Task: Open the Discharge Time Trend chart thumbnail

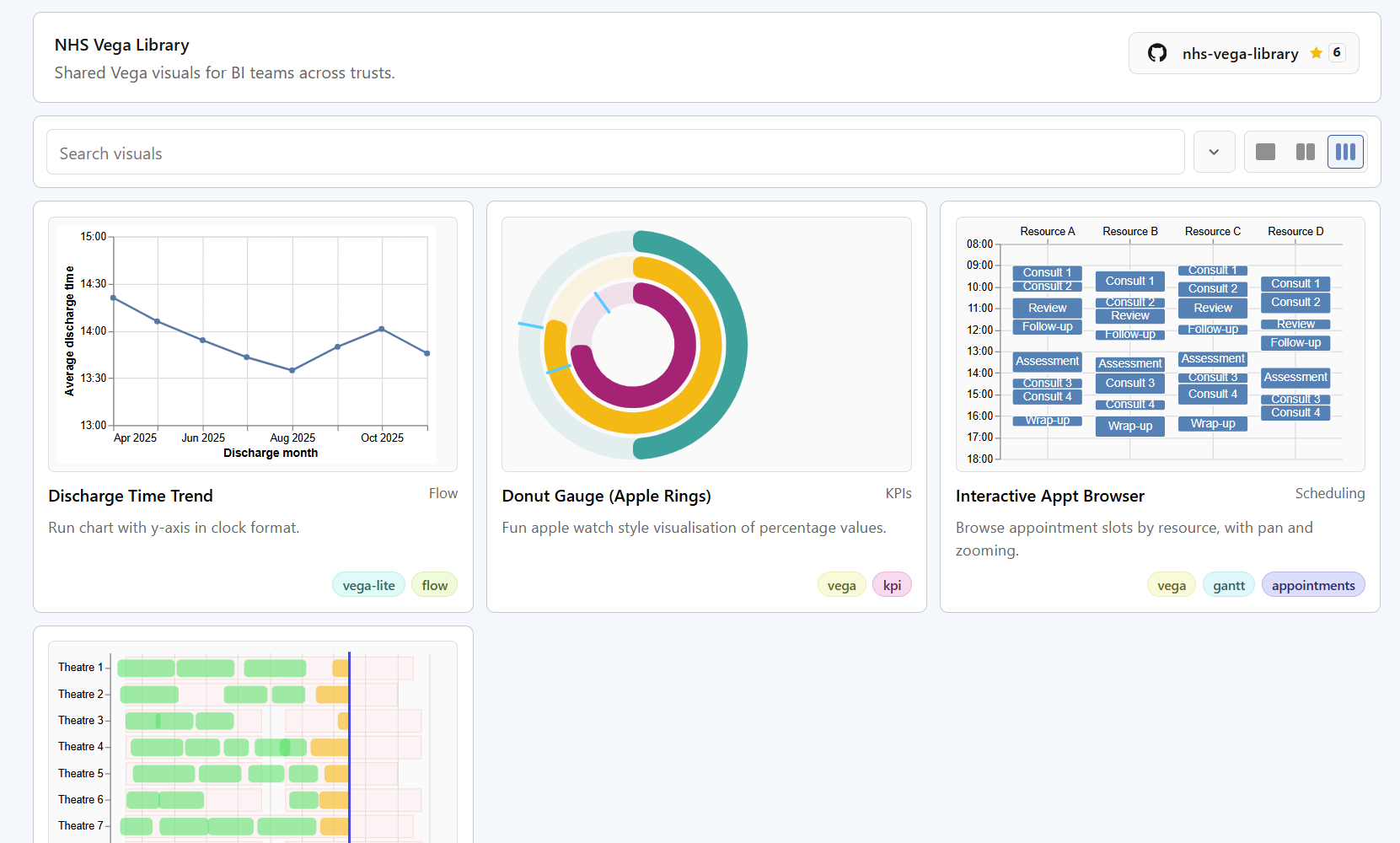Action: (253, 344)
